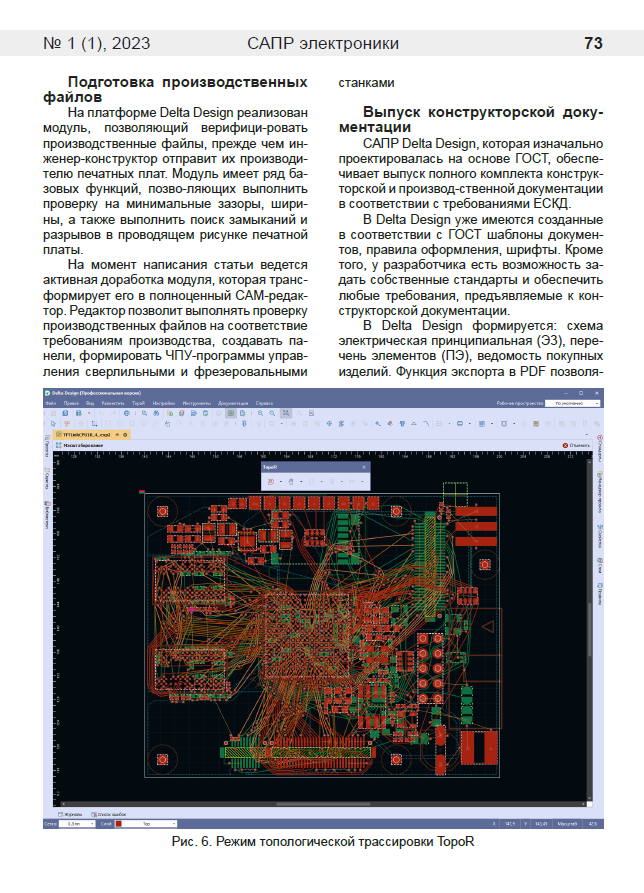
Task: Open the Проекты left side tab
Action: (x=47, y=446)
